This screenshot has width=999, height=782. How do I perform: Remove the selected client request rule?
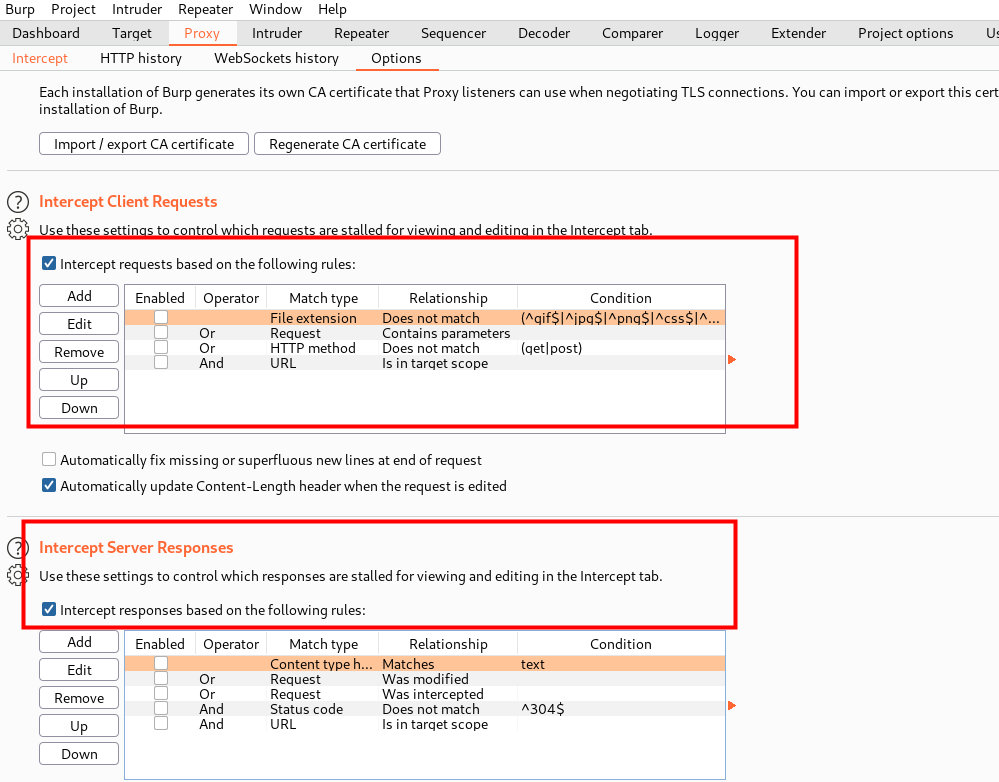[79, 352]
